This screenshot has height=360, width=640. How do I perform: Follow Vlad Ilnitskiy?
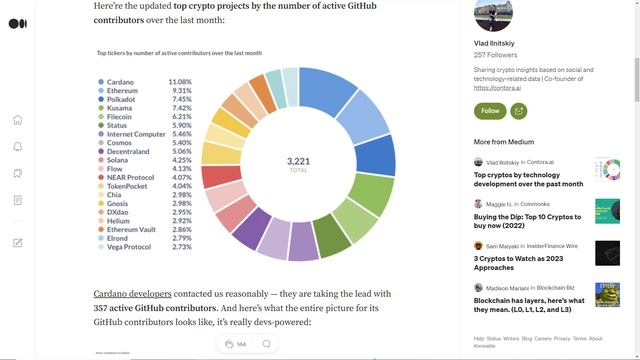490,111
